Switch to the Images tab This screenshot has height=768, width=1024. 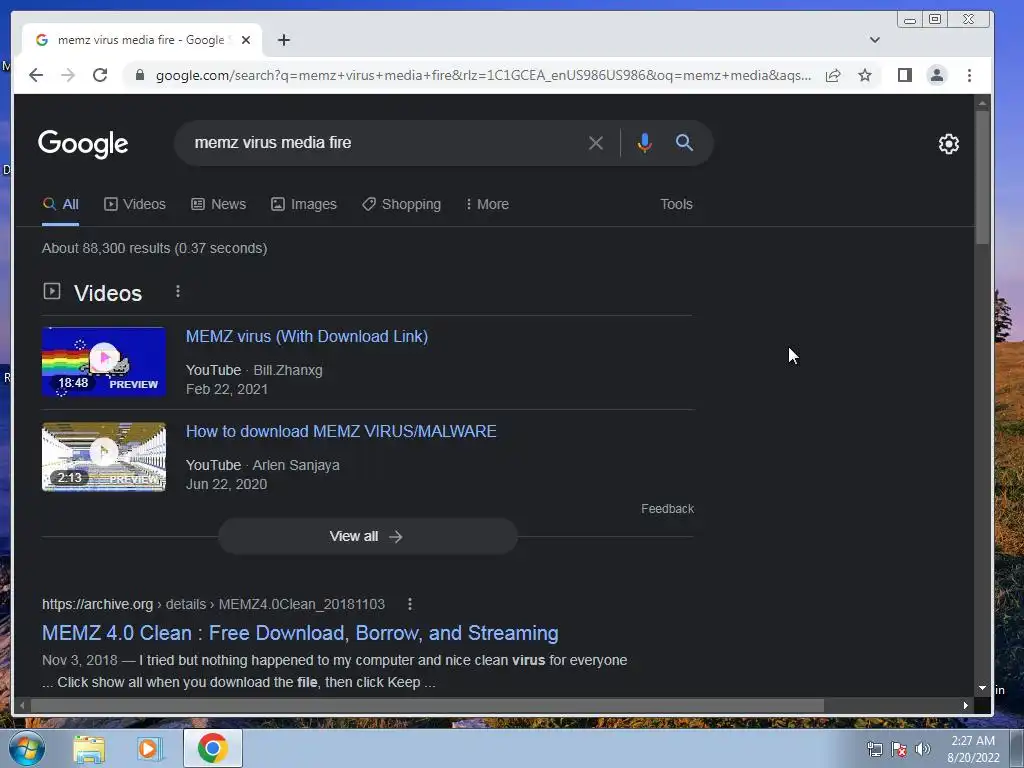[304, 204]
